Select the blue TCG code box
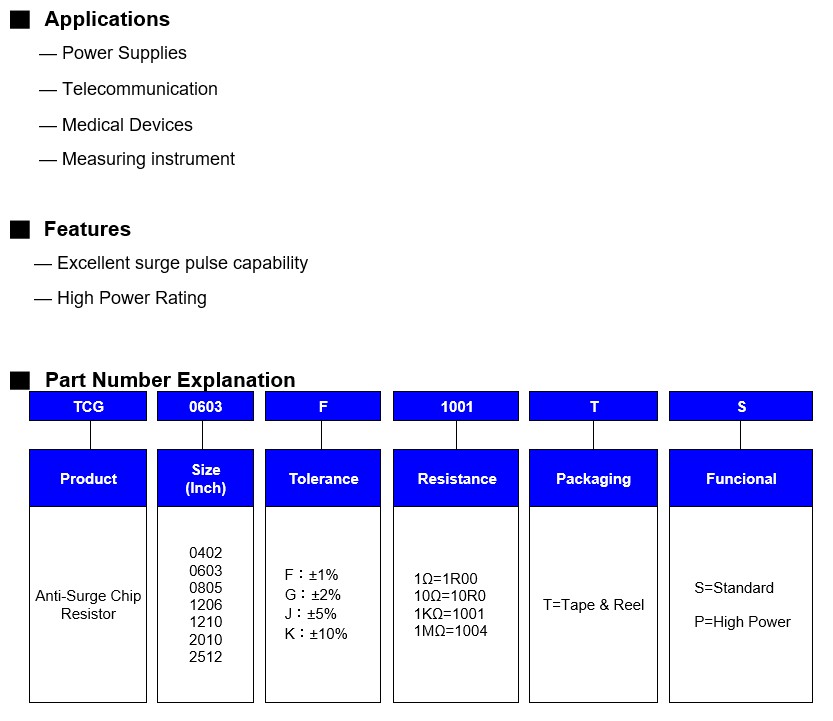Viewport: 833px width, 721px height. point(89,407)
